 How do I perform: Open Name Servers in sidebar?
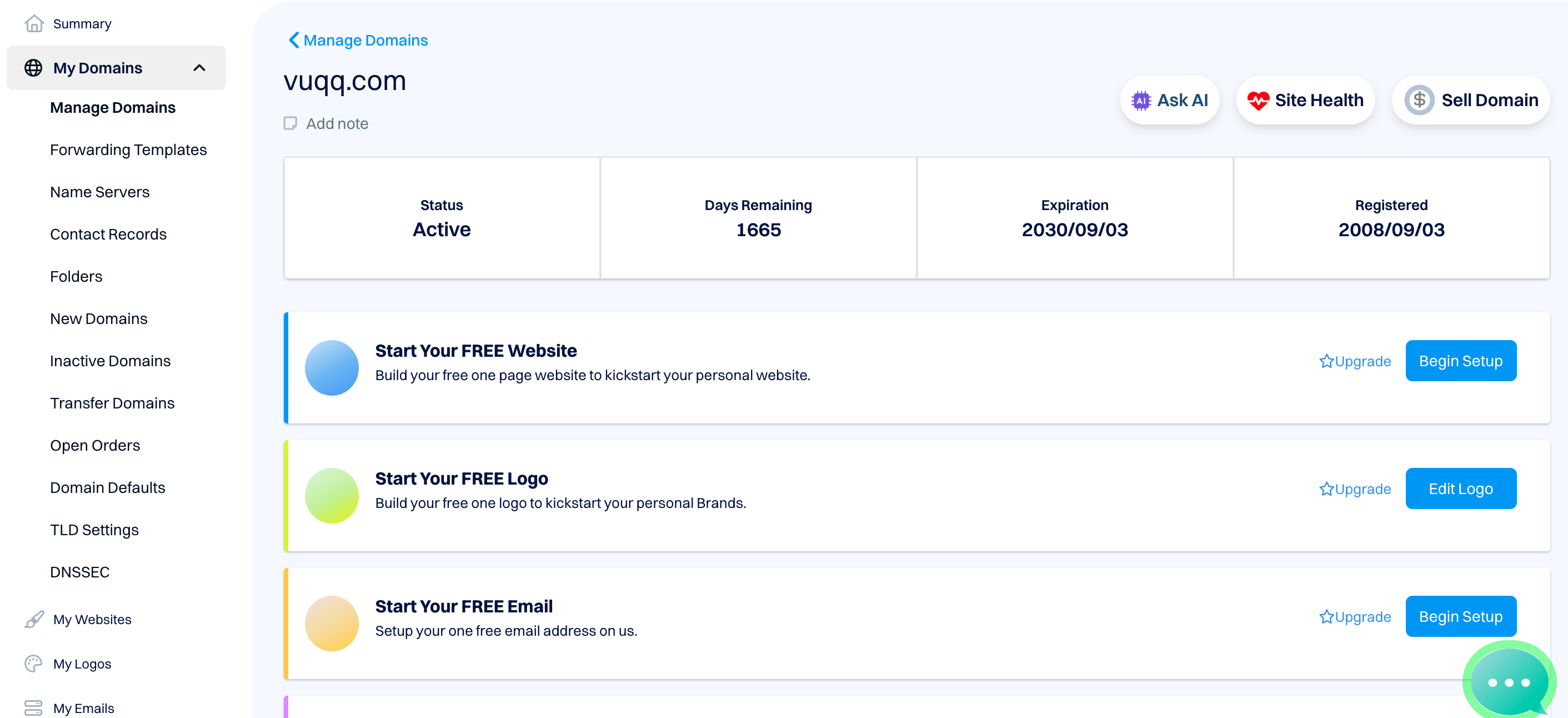coord(100,192)
